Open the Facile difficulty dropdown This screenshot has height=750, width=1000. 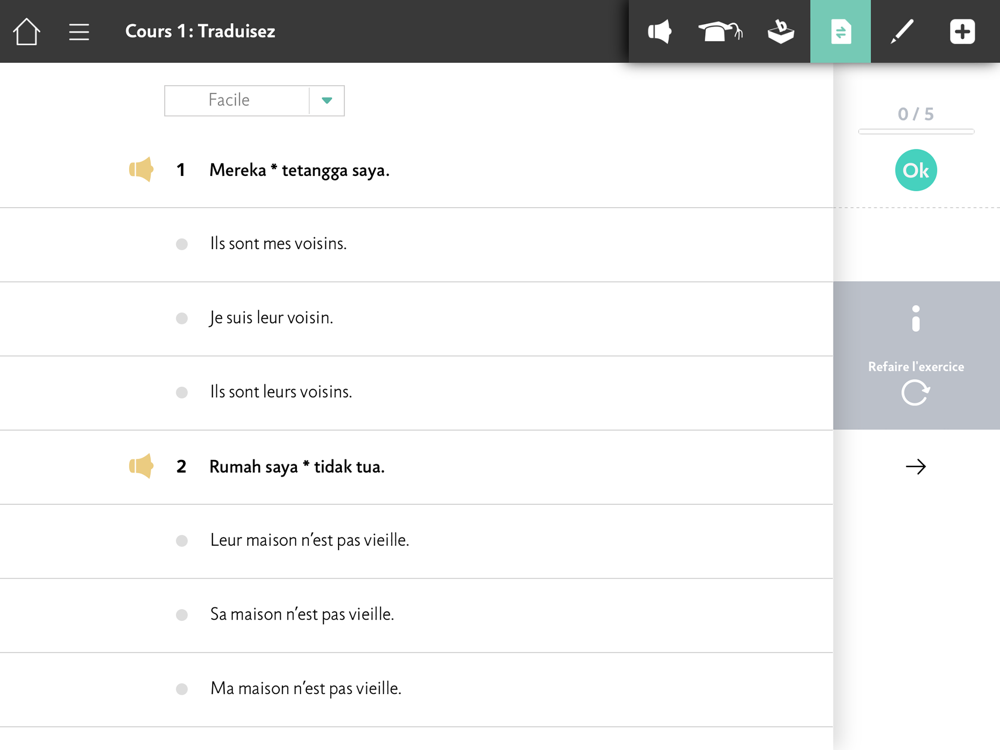pyautogui.click(x=237, y=100)
